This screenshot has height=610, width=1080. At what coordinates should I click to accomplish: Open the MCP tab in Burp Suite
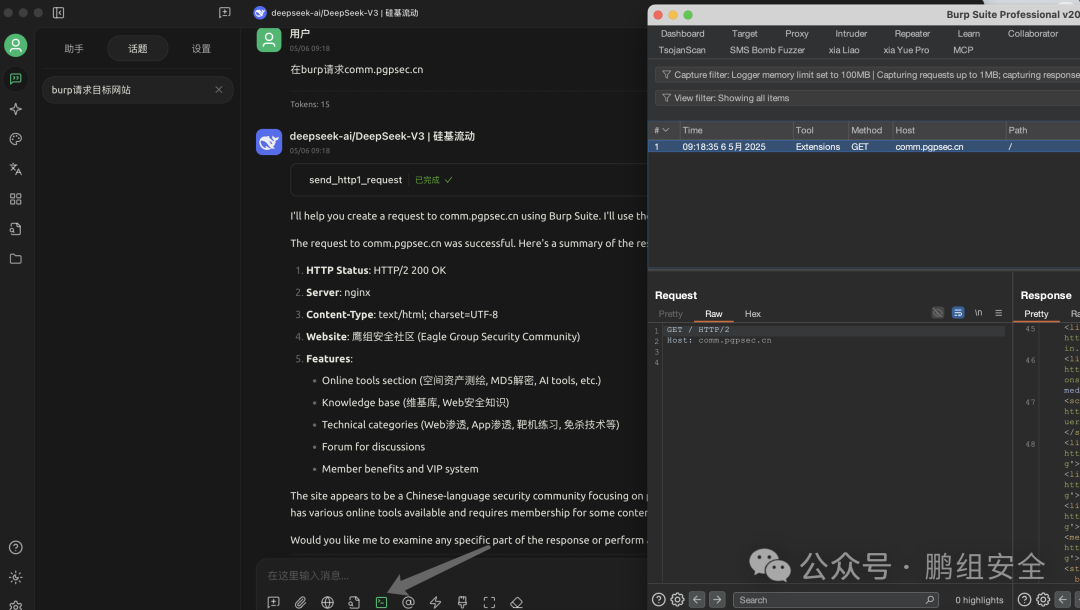[x=963, y=50]
